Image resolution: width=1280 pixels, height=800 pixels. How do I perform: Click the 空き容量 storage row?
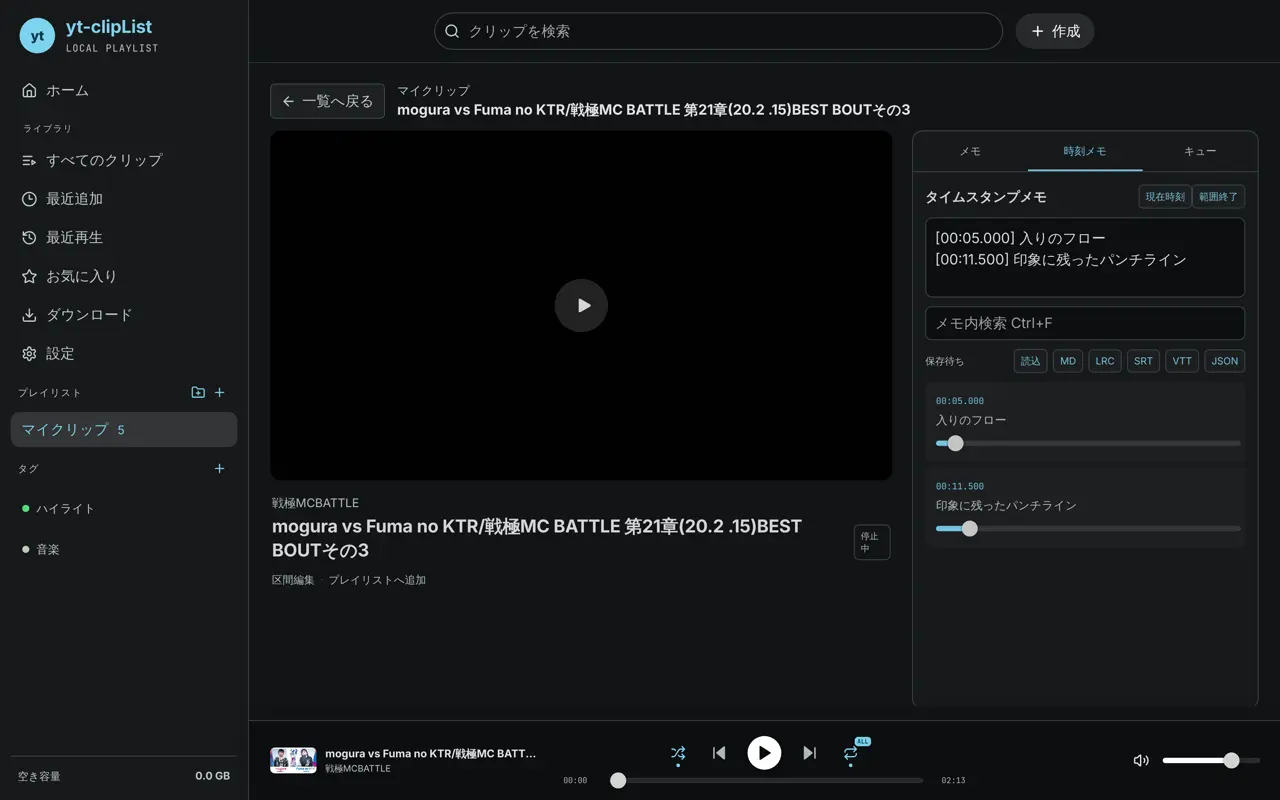124,776
